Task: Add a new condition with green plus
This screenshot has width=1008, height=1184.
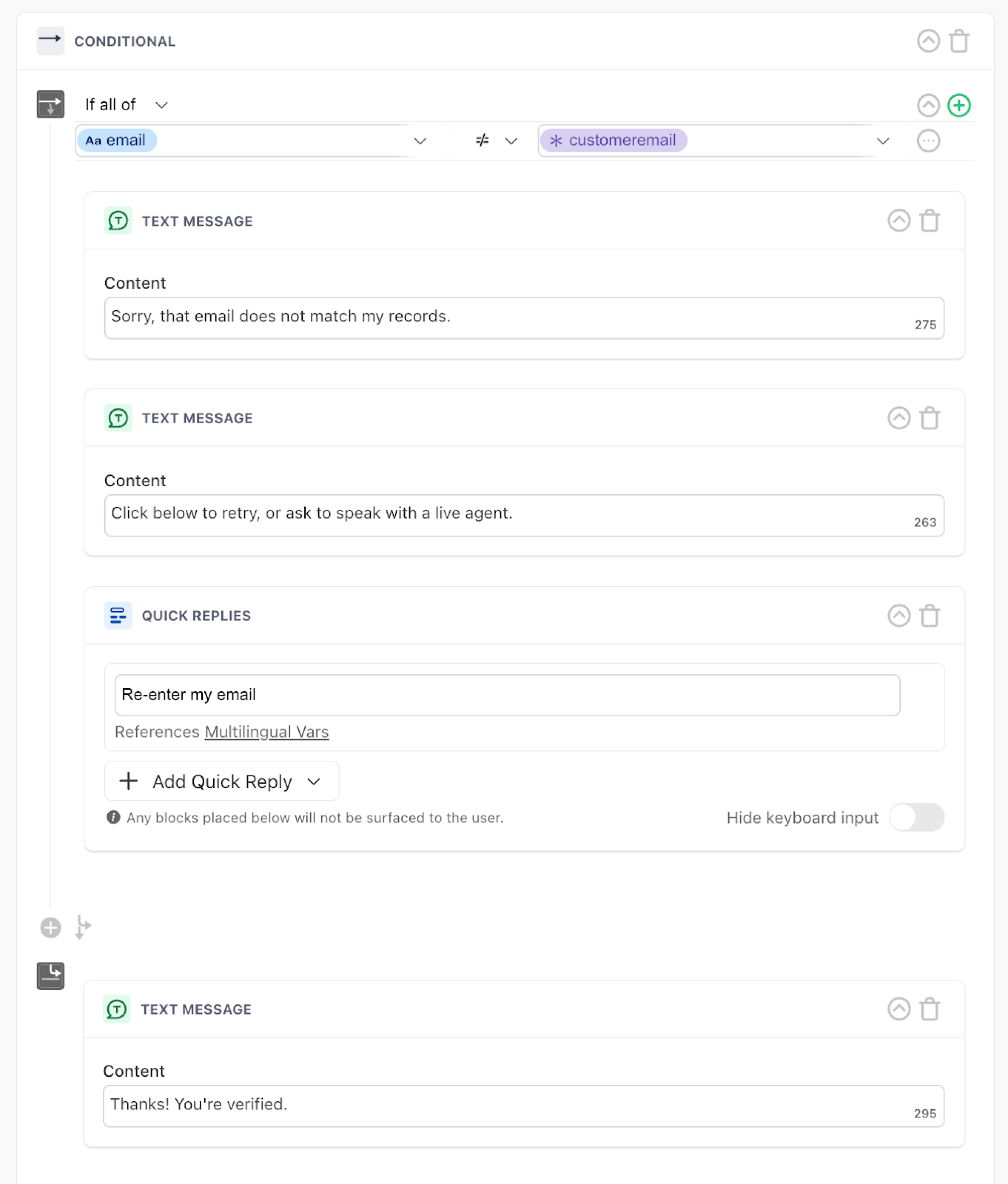Action: [x=959, y=105]
